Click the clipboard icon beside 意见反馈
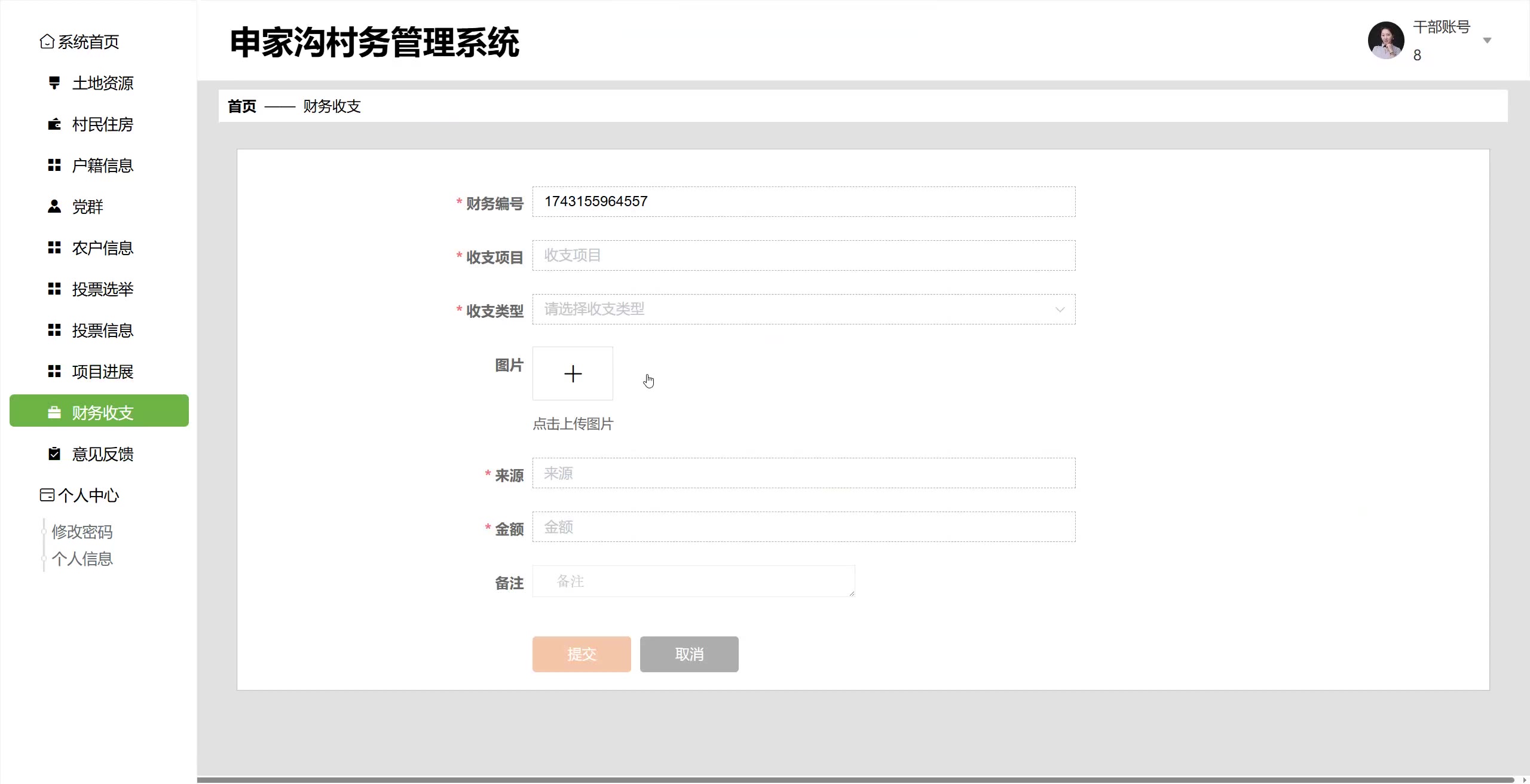Screen dimensions: 1530x784 click(54, 454)
